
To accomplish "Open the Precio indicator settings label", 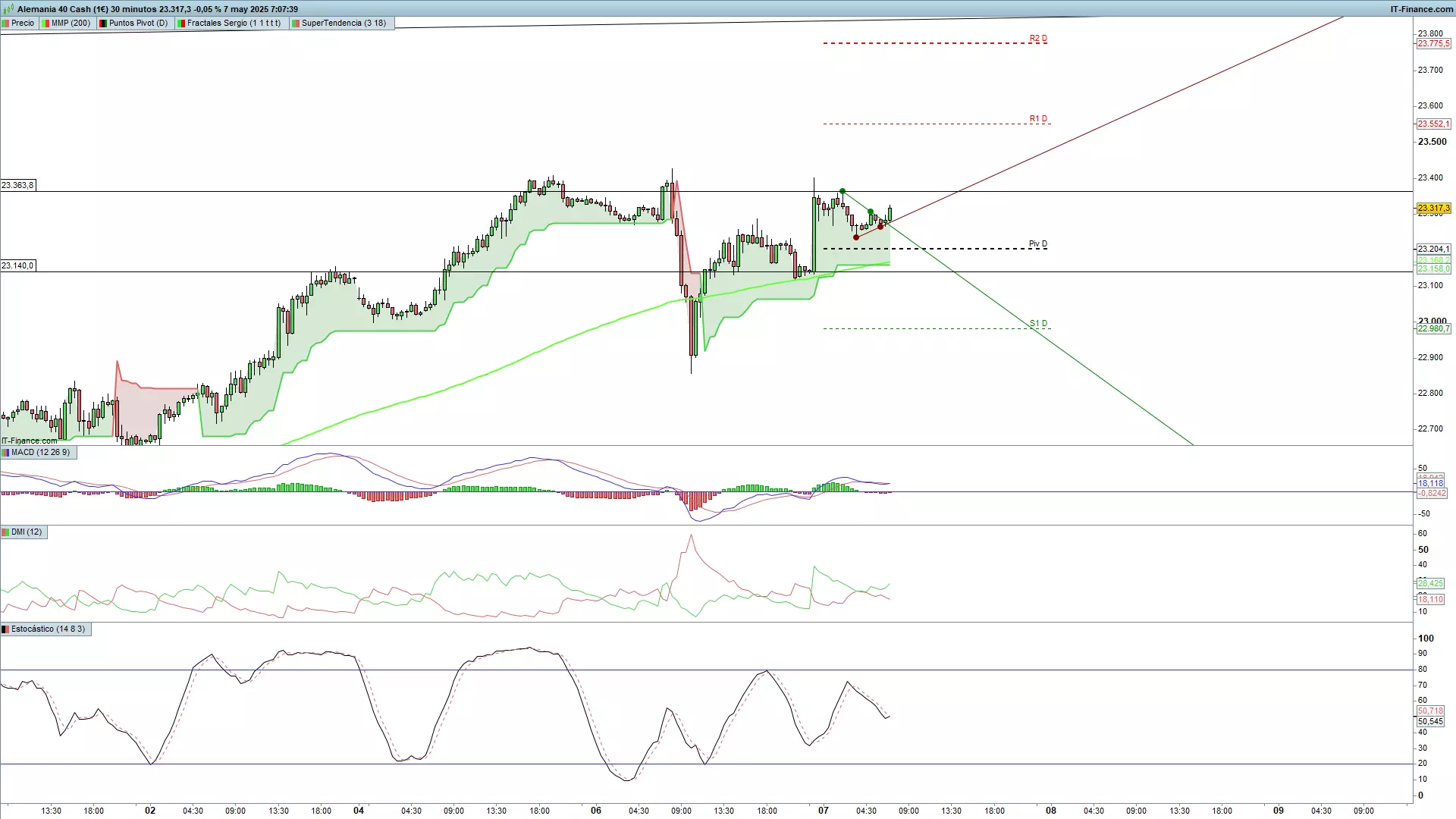I will coord(23,23).
